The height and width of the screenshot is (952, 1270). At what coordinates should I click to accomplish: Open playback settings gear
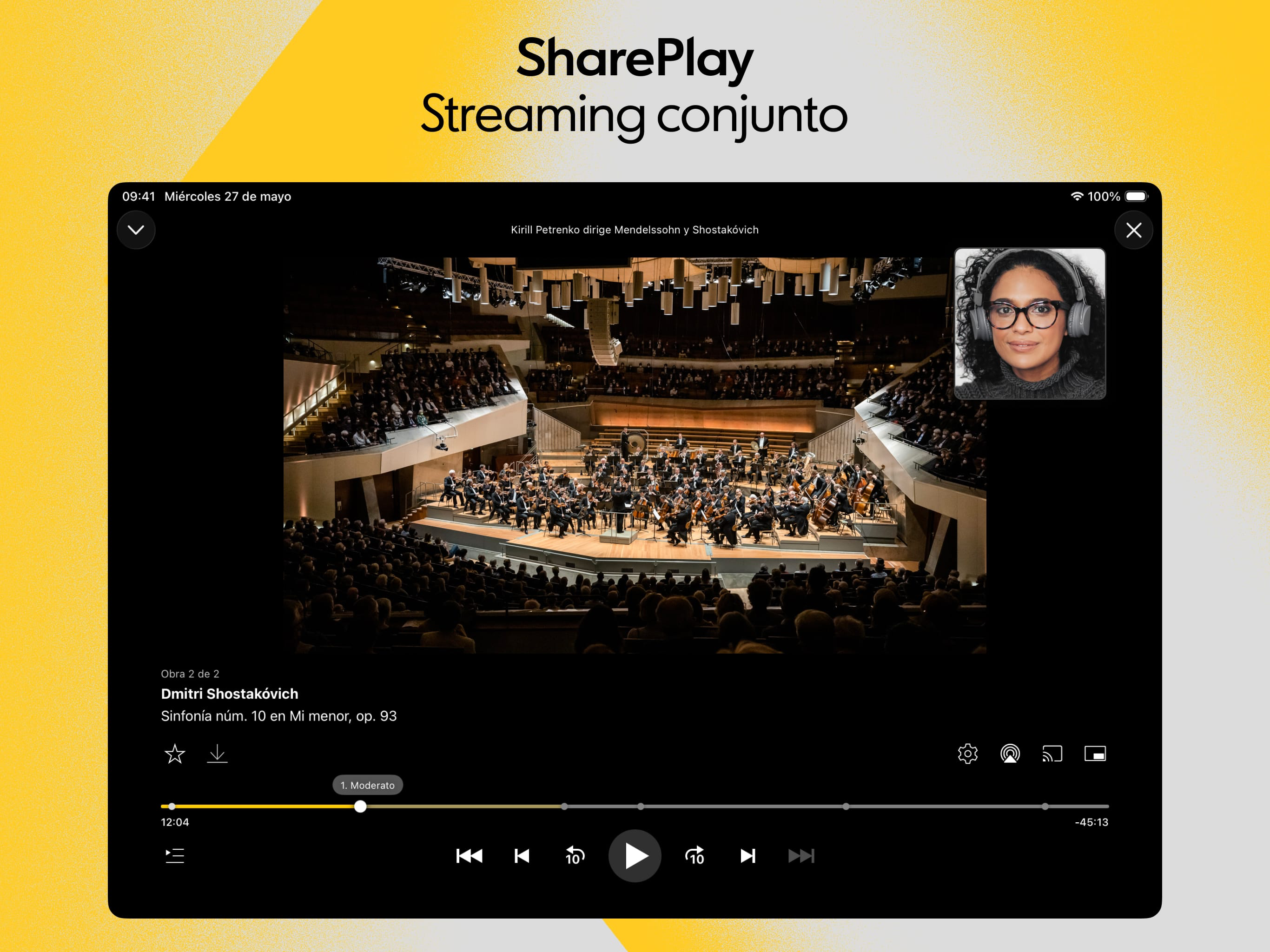(x=967, y=754)
